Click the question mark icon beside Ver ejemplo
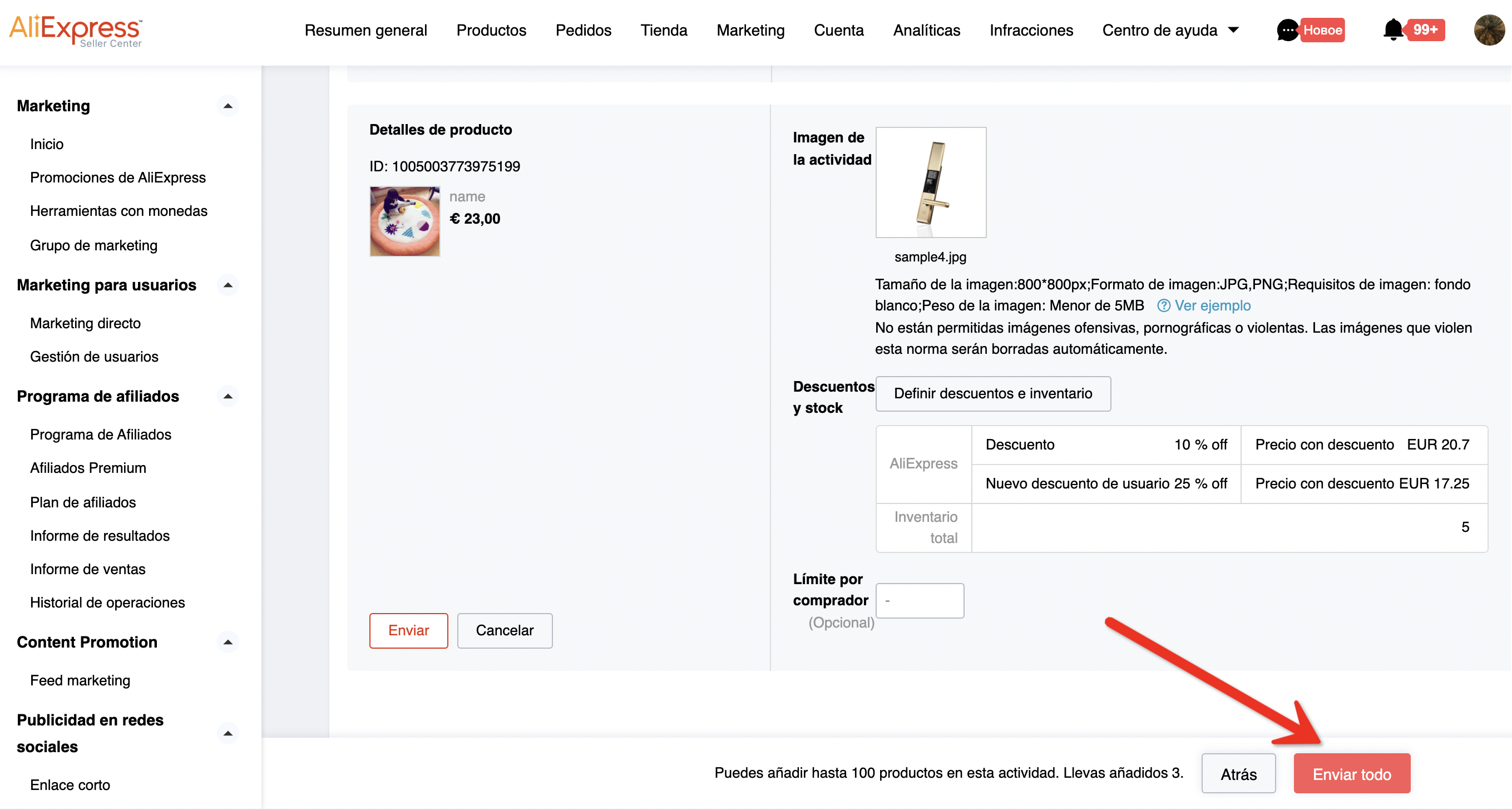The width and height of the screenshot is (1512, 810). pyautogui.click(x=1163, y=306)
